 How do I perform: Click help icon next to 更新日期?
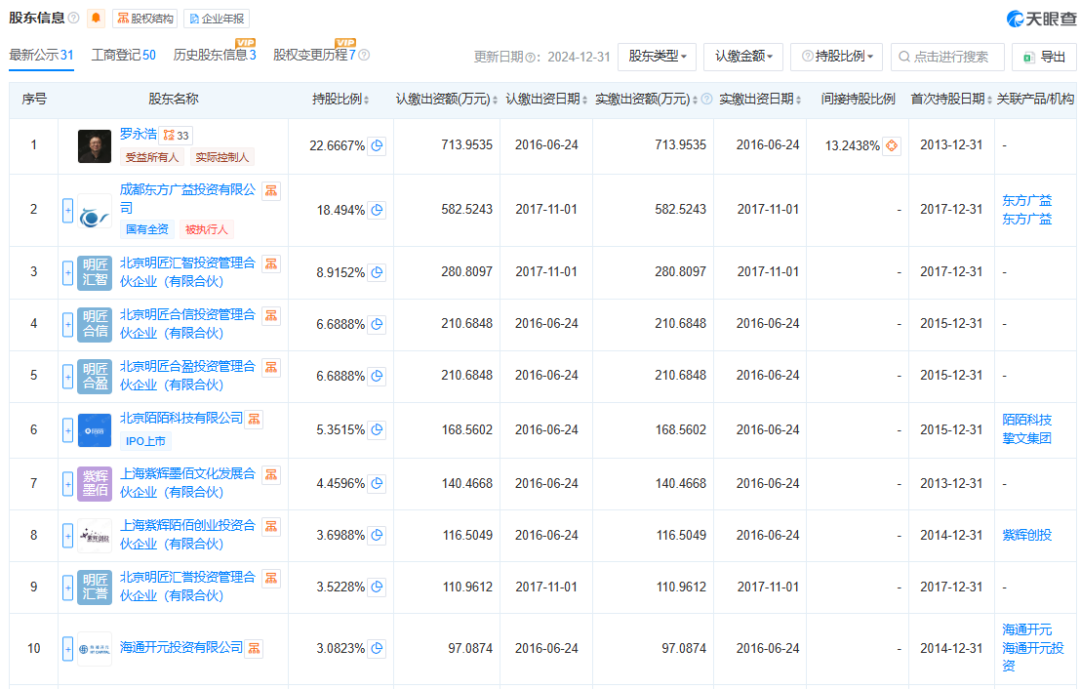[x=529, y=57]
